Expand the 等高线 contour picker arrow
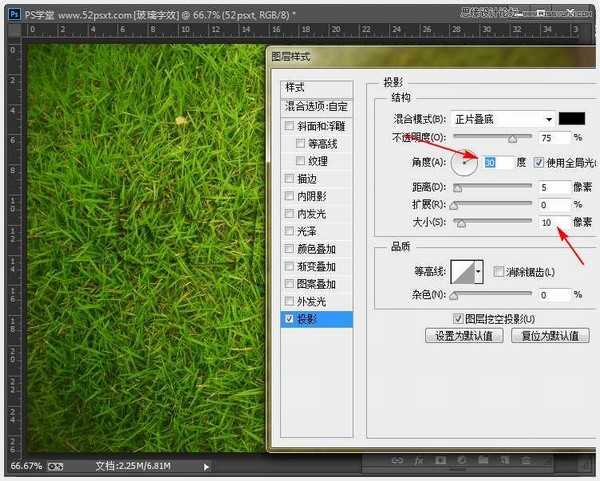The height and width of the screenshot is (481, 600). [x=478, y=271]
